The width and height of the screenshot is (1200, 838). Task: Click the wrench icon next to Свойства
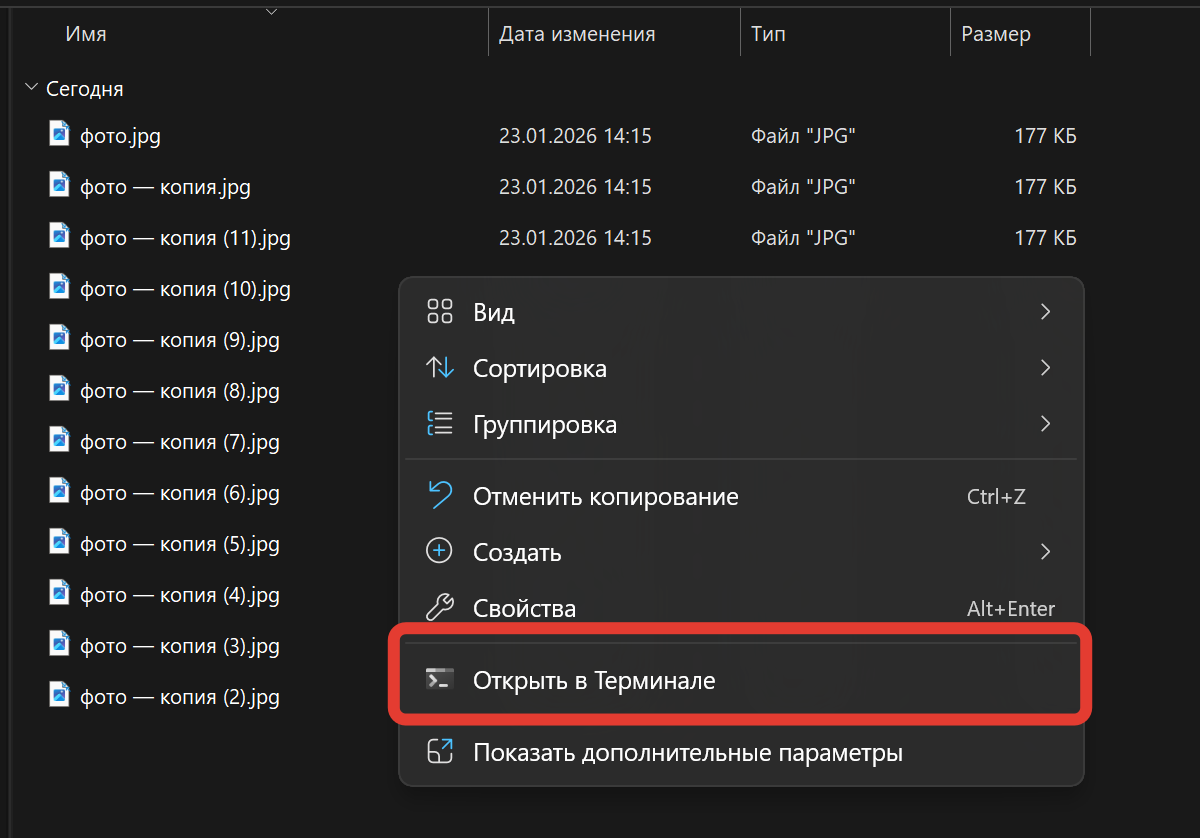pos(440,608)
